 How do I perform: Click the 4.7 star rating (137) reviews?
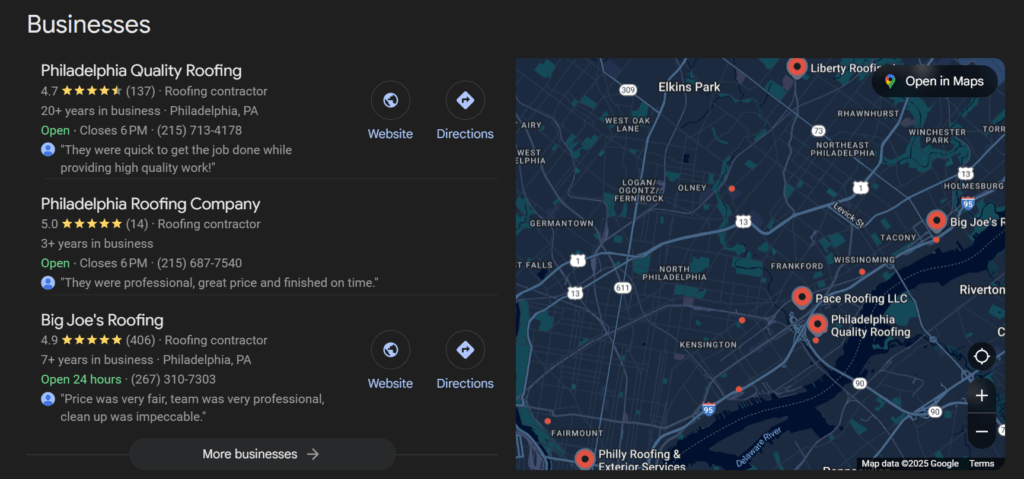coord(97,91)
